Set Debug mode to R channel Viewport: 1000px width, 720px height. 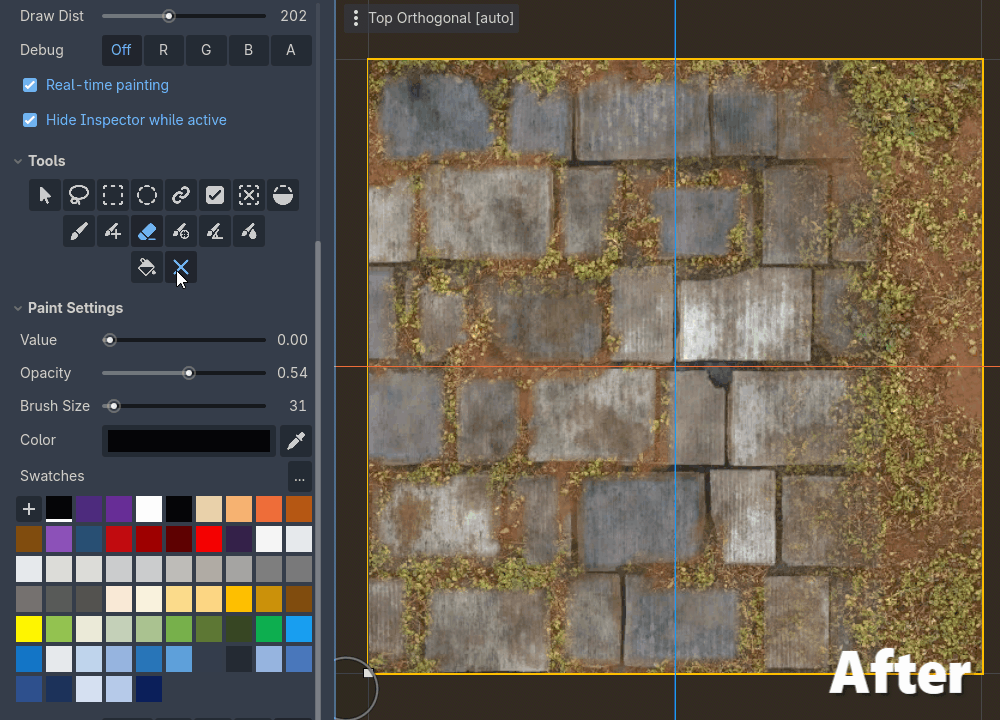point(163,50)
